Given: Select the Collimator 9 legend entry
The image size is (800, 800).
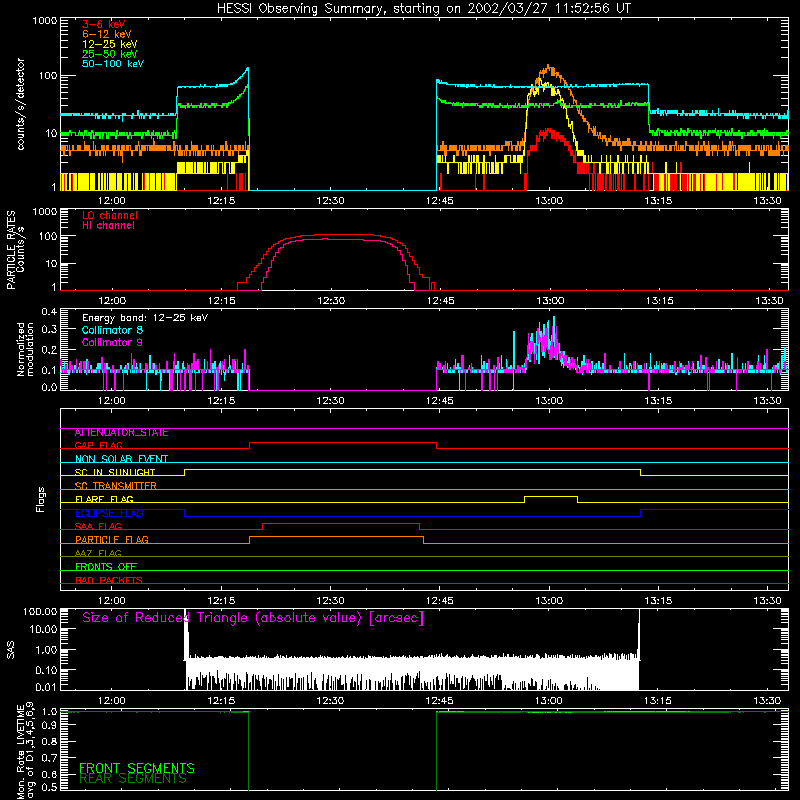Looking at the screenshot, I should 112,342.
